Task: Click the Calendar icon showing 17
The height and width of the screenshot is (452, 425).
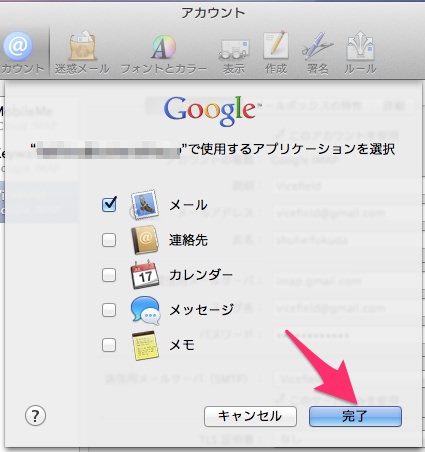Action: pyautogui.click(x=145, y=275)
